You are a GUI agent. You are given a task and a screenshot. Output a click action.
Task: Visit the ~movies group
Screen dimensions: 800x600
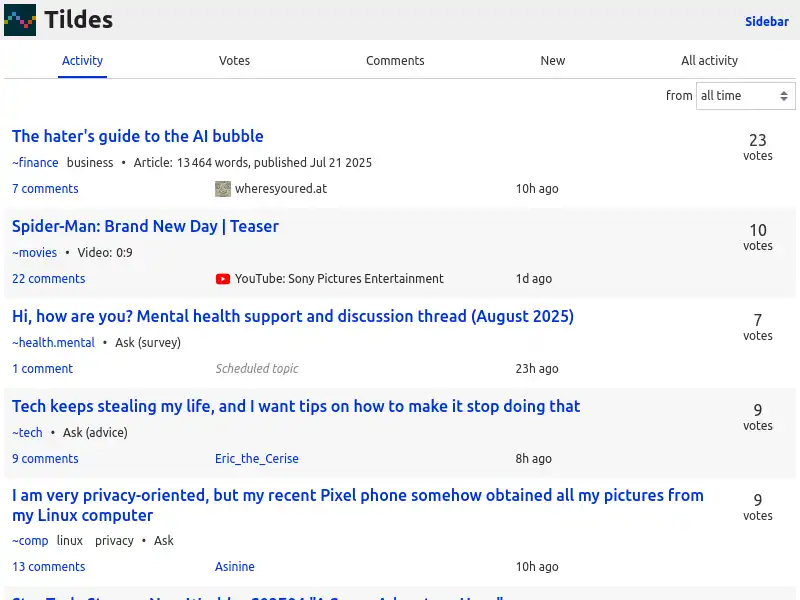tap(35, 253)
